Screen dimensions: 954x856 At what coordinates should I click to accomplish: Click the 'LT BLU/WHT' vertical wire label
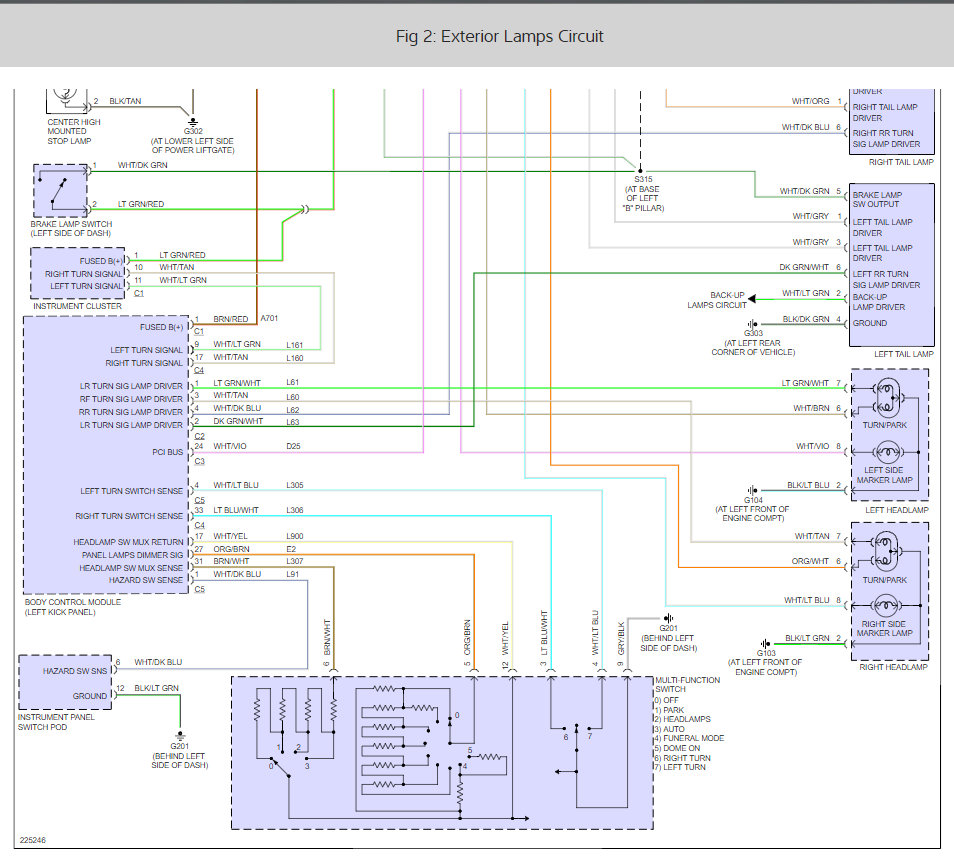pos(544,633)
